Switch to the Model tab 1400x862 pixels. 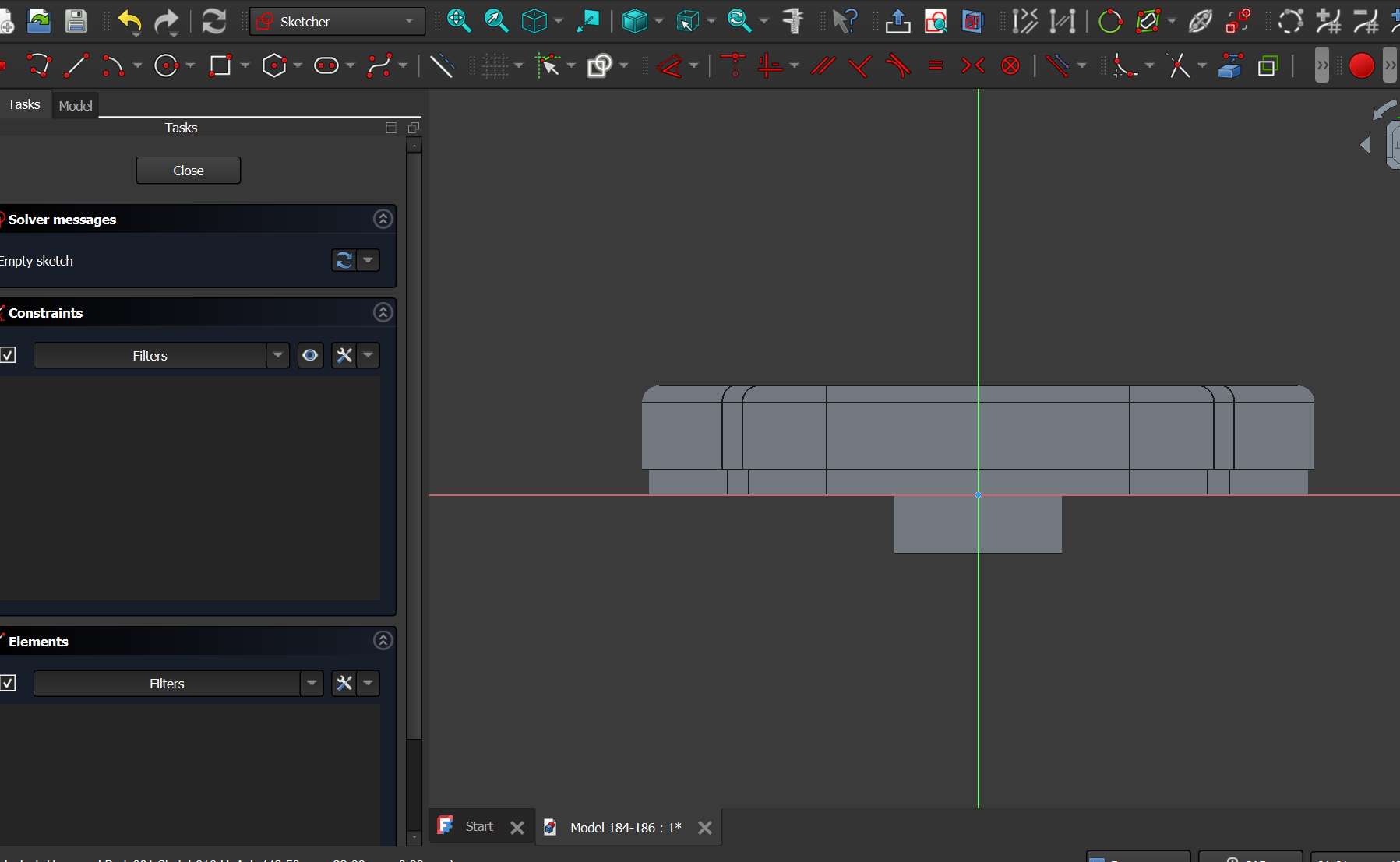click(76, 105)
